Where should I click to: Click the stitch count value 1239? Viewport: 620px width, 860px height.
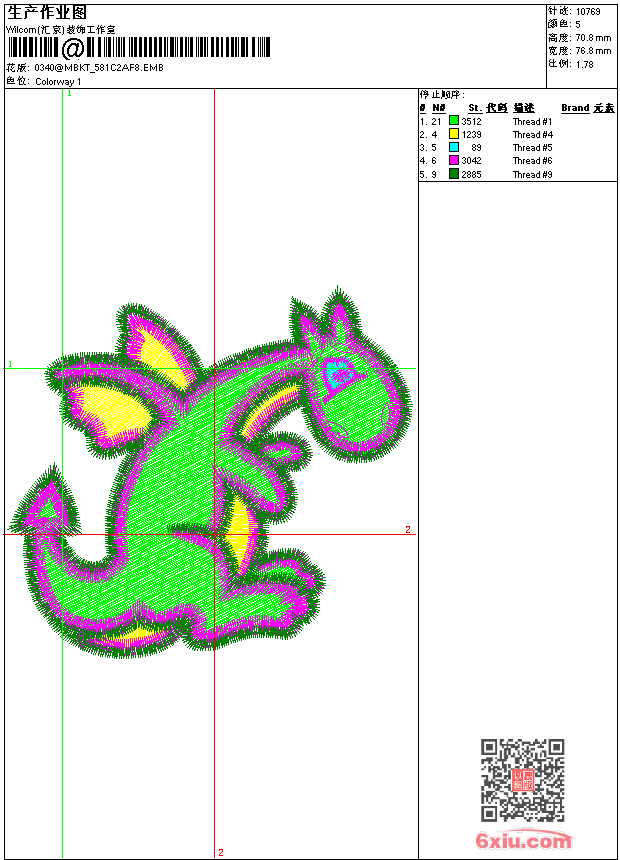[471, 134]
